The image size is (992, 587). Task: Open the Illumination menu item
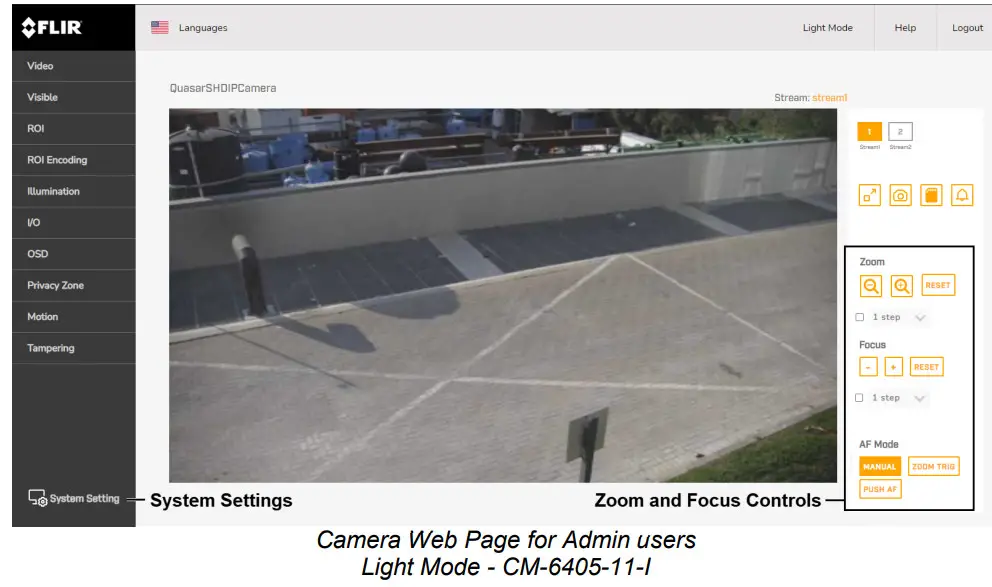[x=73, y=191]
